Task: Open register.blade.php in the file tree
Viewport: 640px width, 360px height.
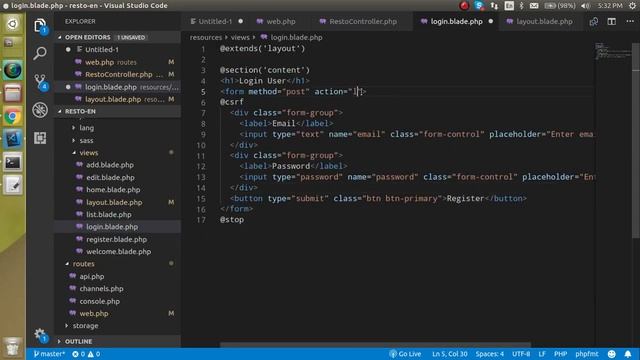Action: [x=116, y=239]
